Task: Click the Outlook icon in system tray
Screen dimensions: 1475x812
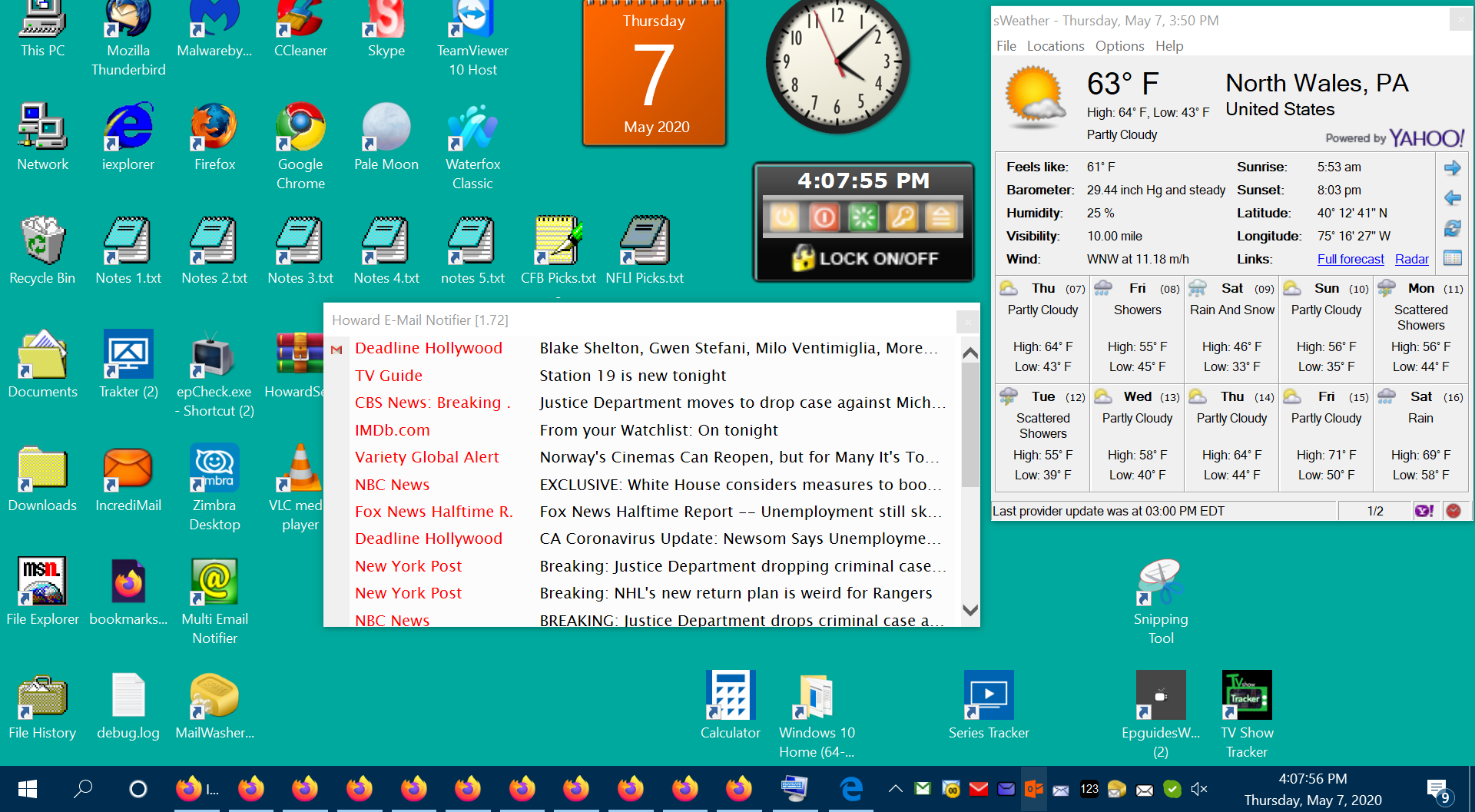Action: 1033,789
